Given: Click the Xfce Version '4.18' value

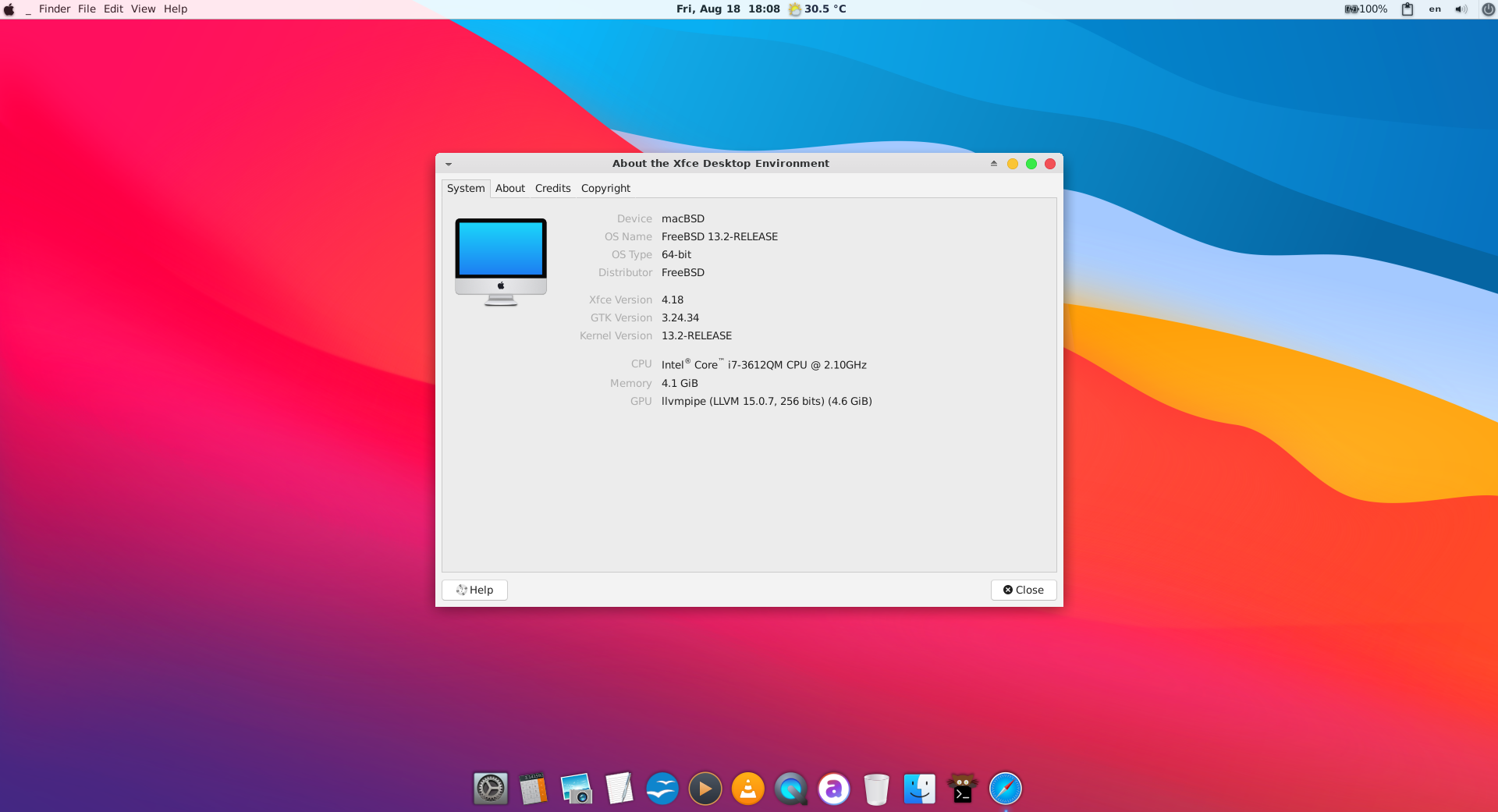Looking at the screenshot, I should [x=673, y=300].
